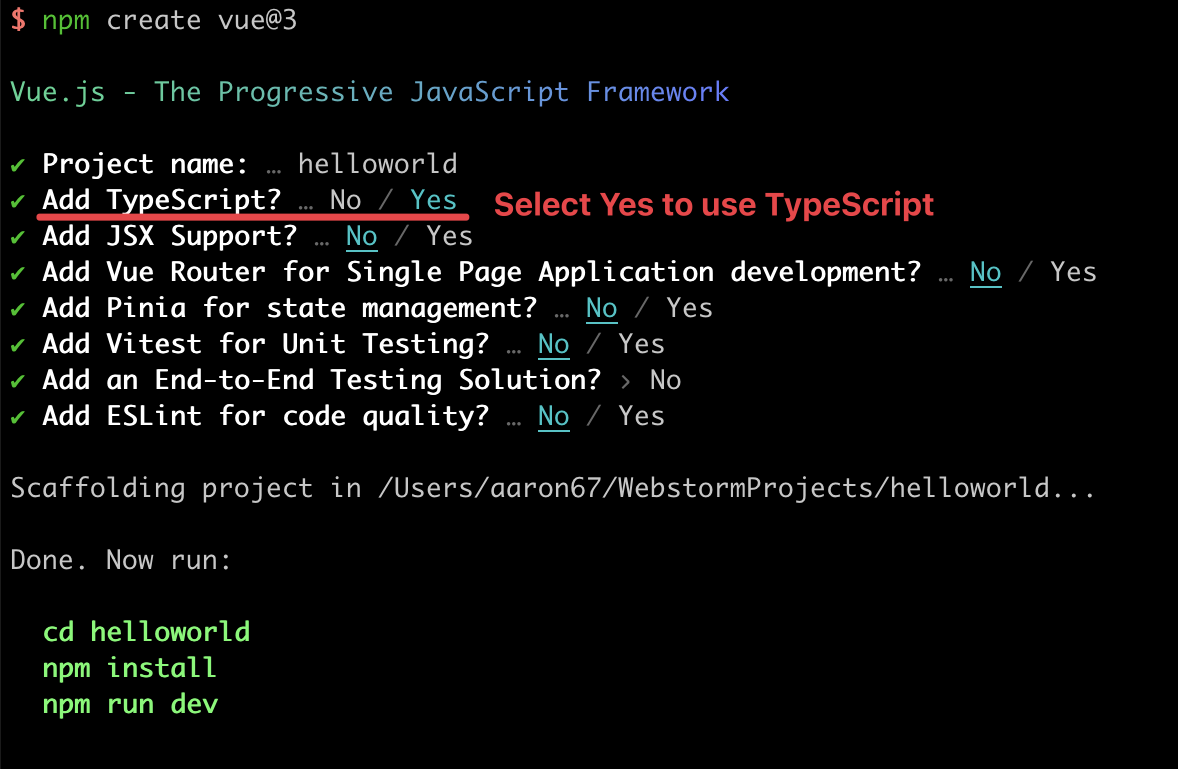The image size is (1178, 769).
Task: Select Yes for Add TypeScript
Action: tap(433, 200)
